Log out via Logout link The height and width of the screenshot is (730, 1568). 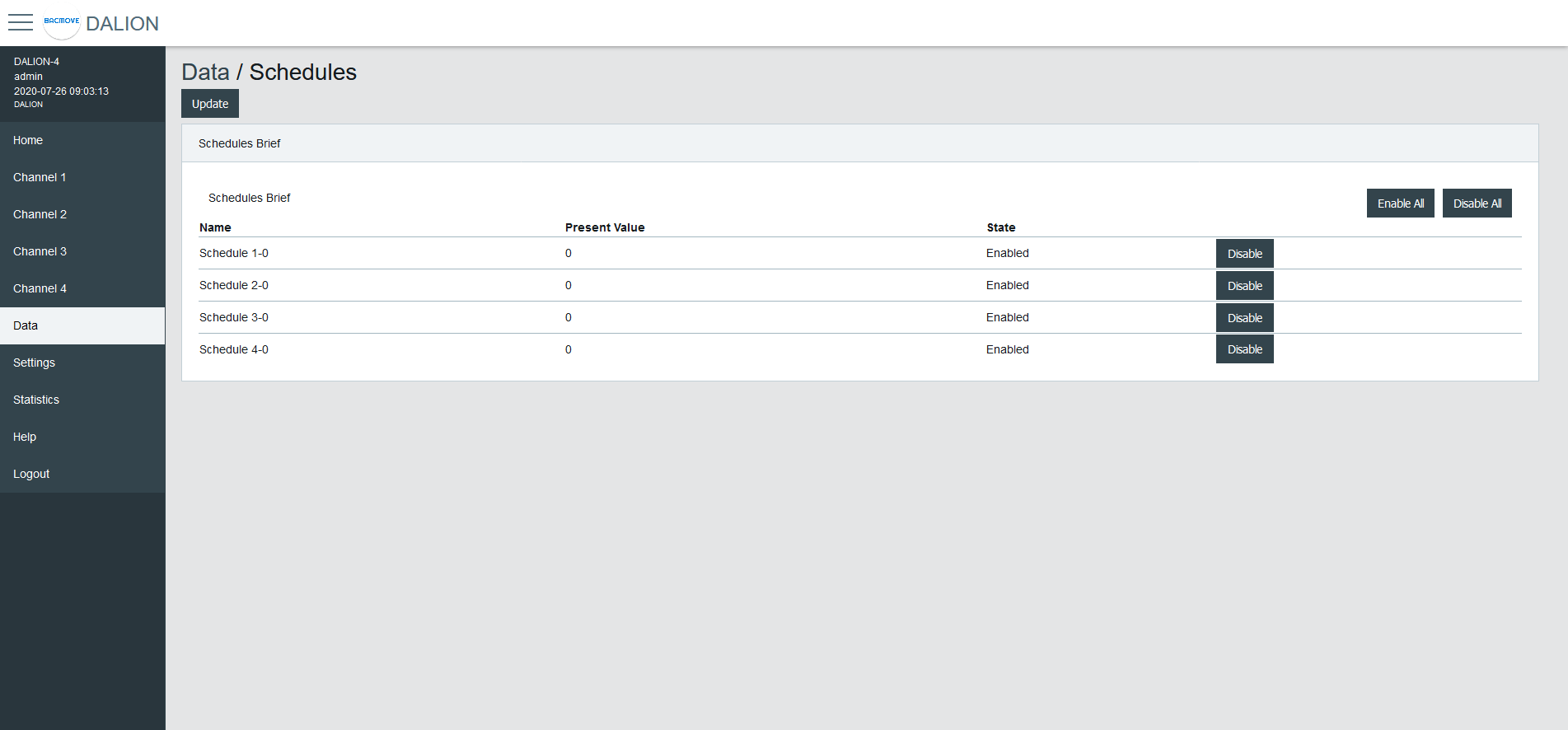pyautogui.click(x=31, y=474)
